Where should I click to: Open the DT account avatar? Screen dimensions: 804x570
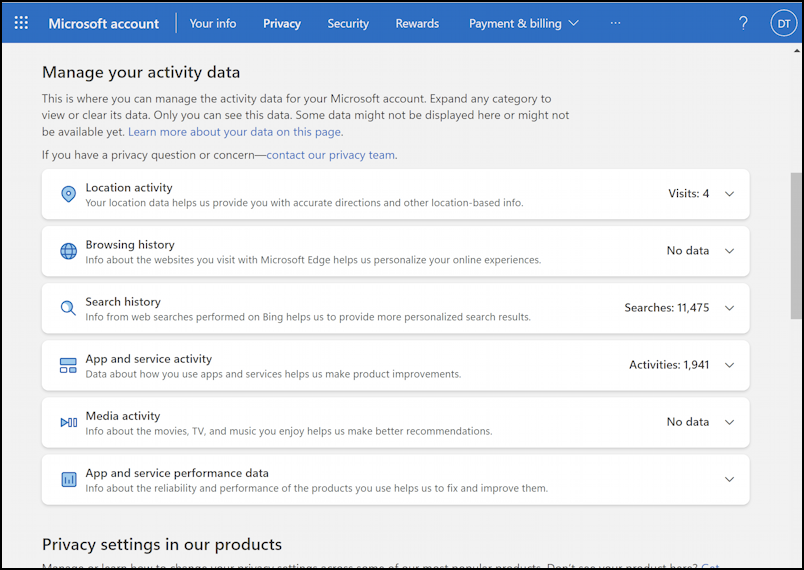[783, 24]
